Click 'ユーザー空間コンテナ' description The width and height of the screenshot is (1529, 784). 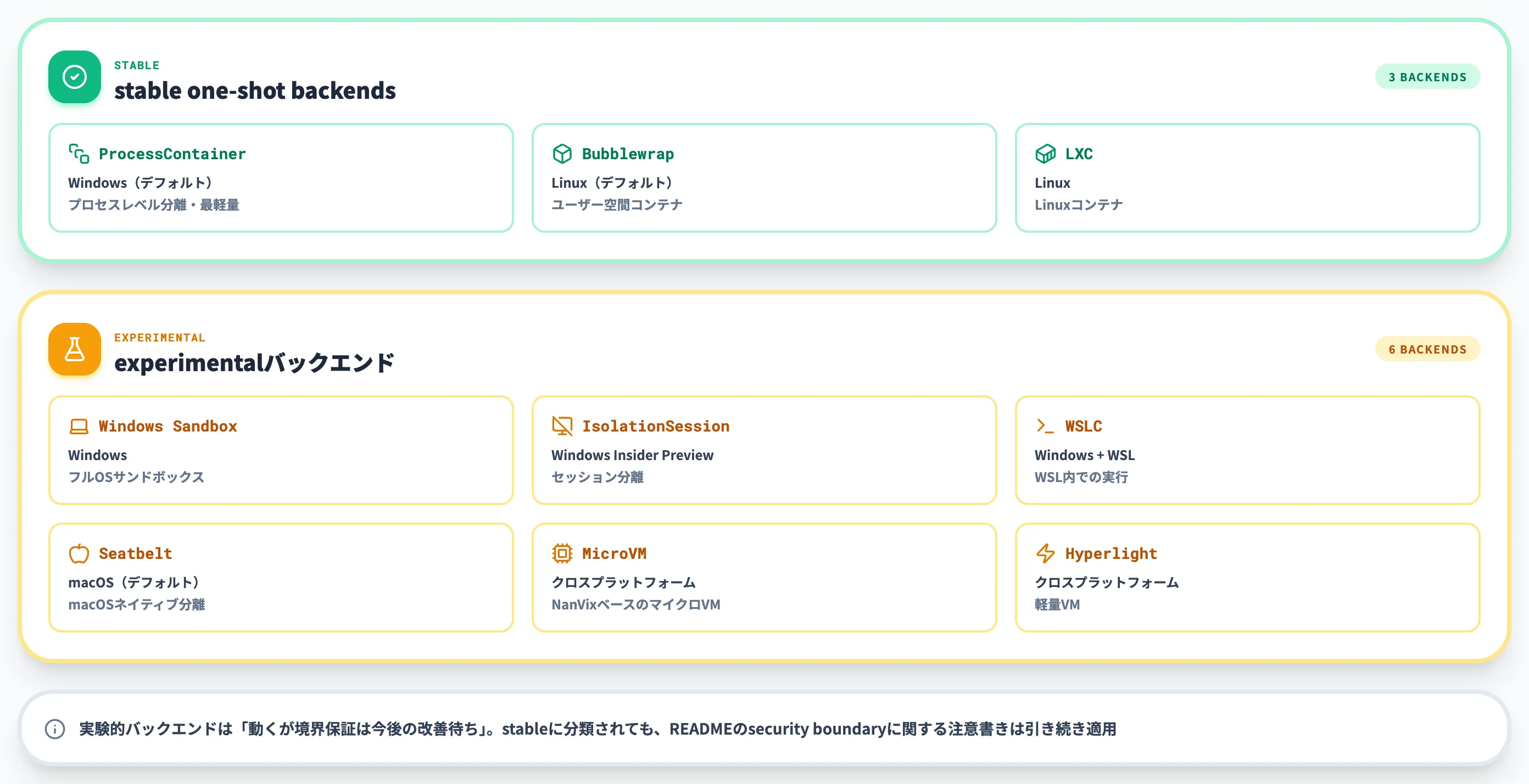tap(617, 205)
